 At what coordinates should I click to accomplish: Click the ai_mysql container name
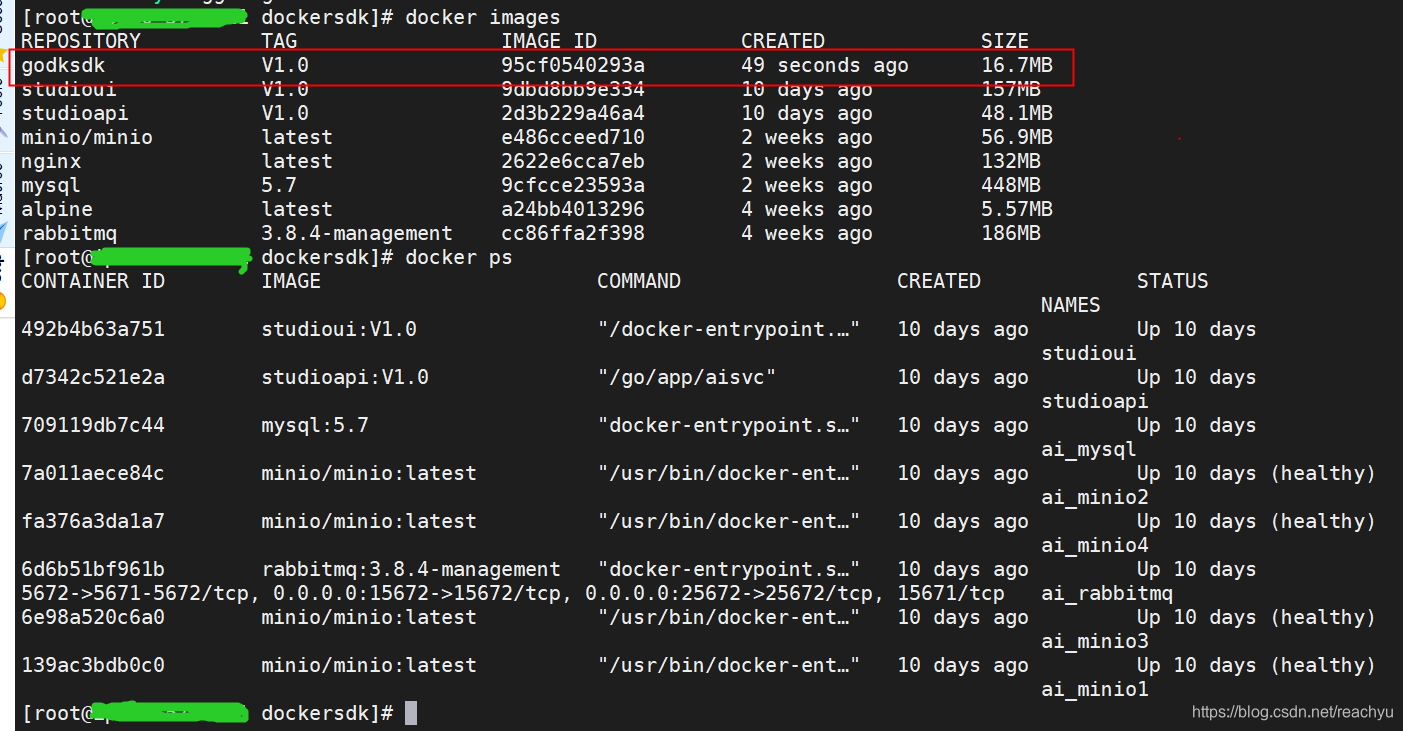click(1089, 449)
